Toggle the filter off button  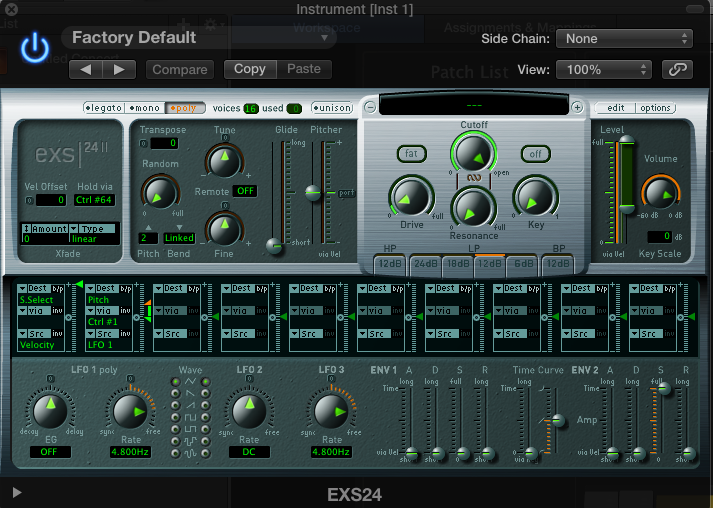[x=536, y=154]
